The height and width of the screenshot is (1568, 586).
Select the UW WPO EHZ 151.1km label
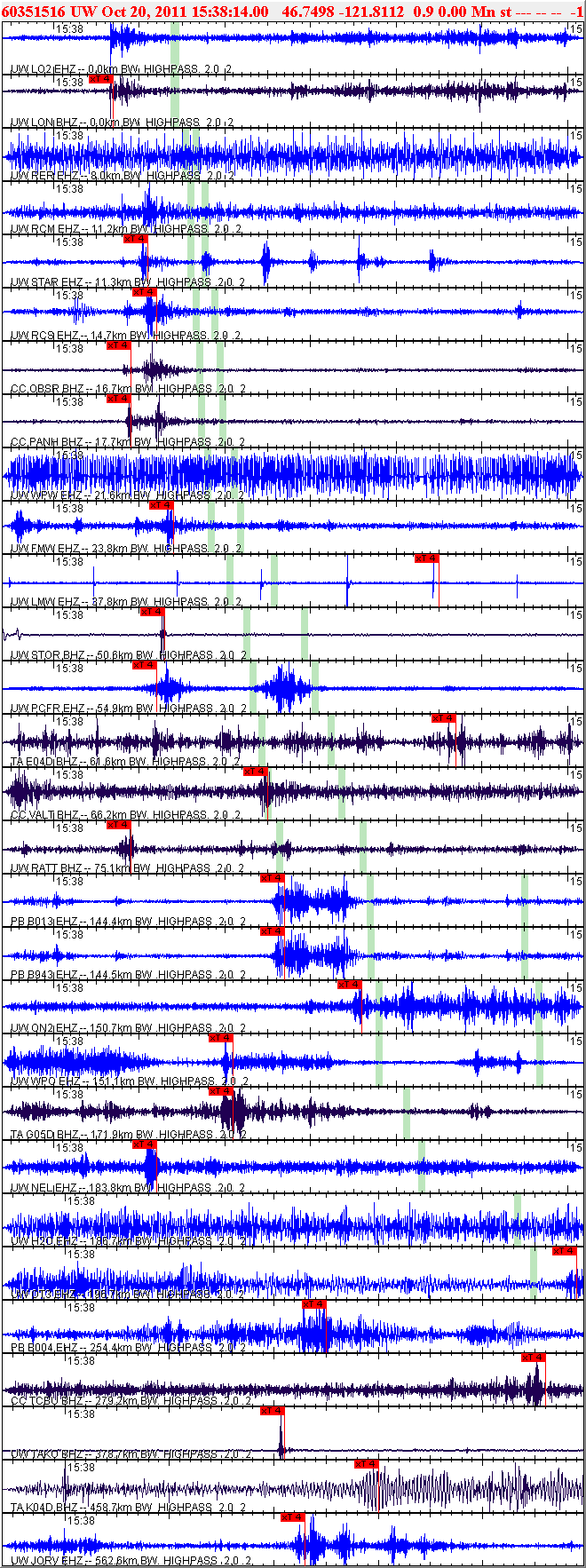[x=128, y=1081]
